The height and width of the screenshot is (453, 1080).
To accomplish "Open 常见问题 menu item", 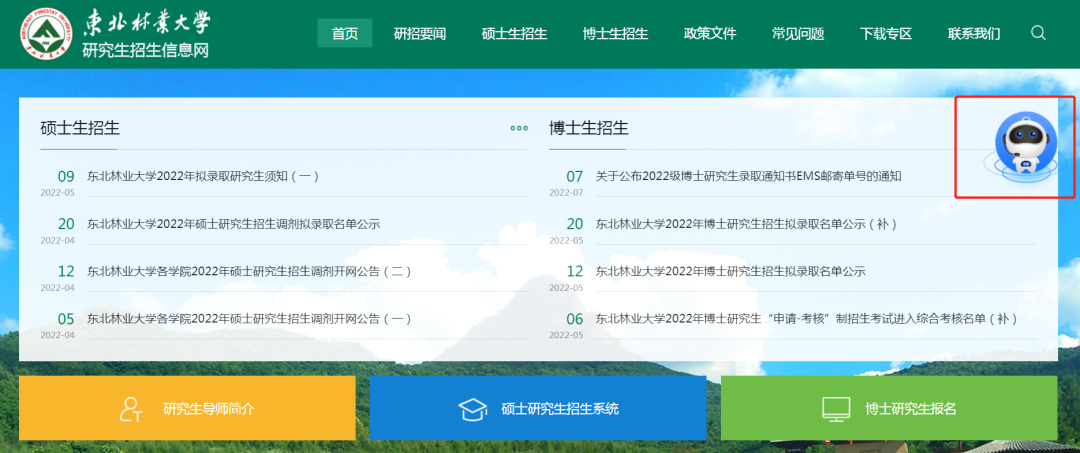I will coord(798,33).
